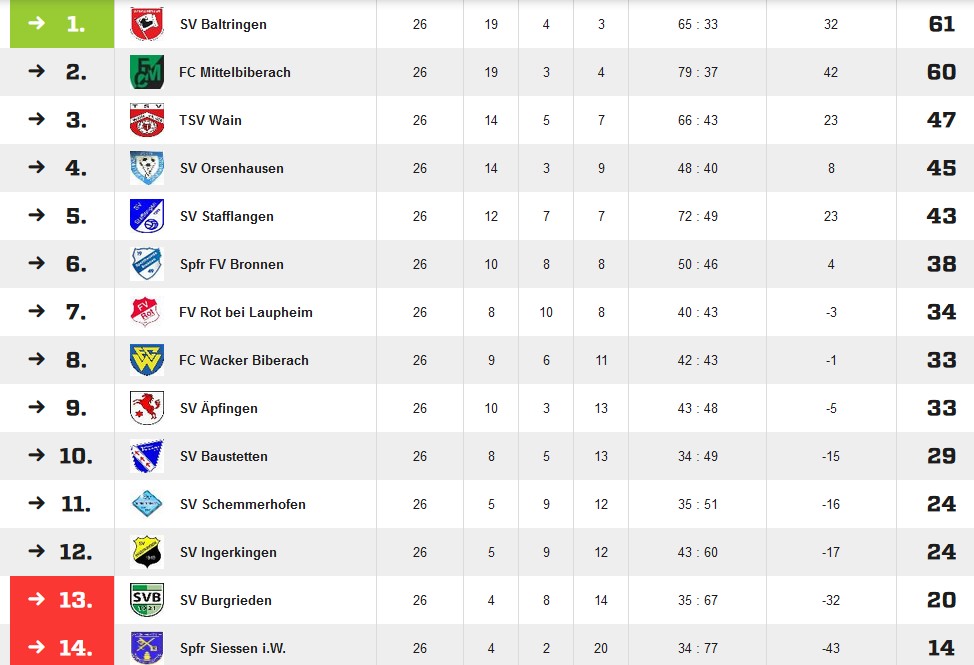Click the SV Baltringen club crest
The width and height of the screenshot is (974, 665).
pyautogui.click(x=147, y=24)
